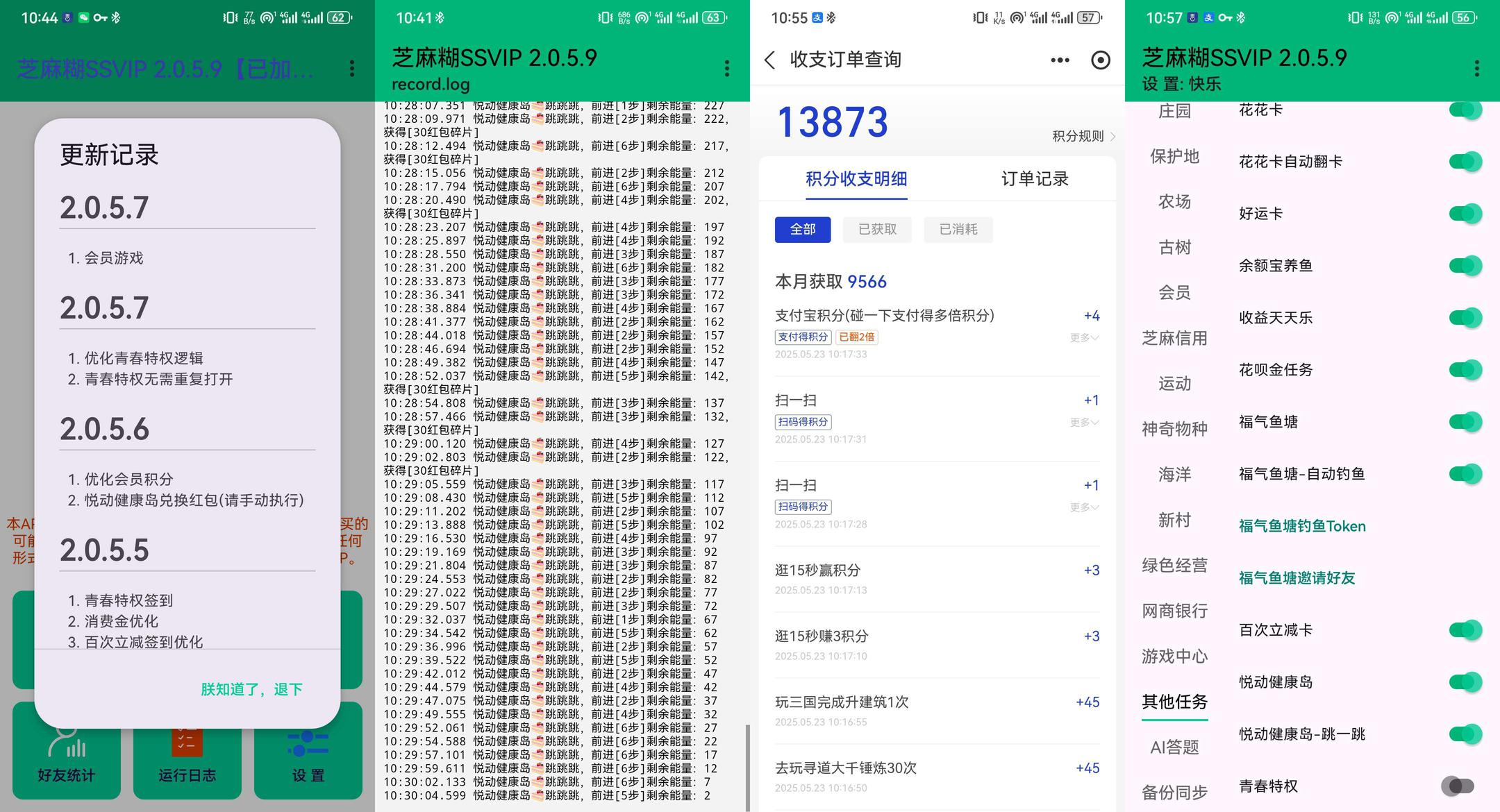Select 全部 filter chip

803,230
